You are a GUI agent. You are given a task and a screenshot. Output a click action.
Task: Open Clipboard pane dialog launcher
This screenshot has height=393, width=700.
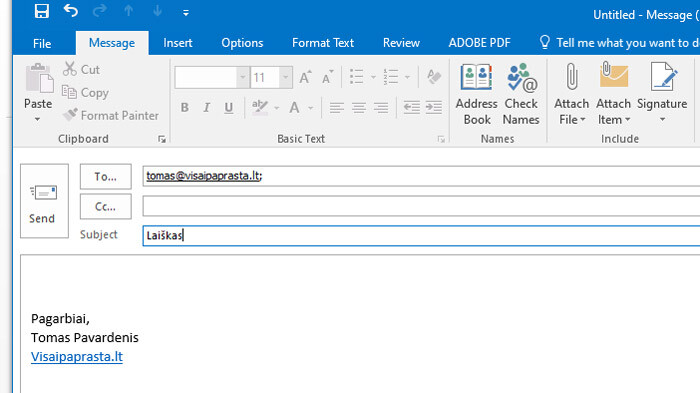tap(162, 140)
